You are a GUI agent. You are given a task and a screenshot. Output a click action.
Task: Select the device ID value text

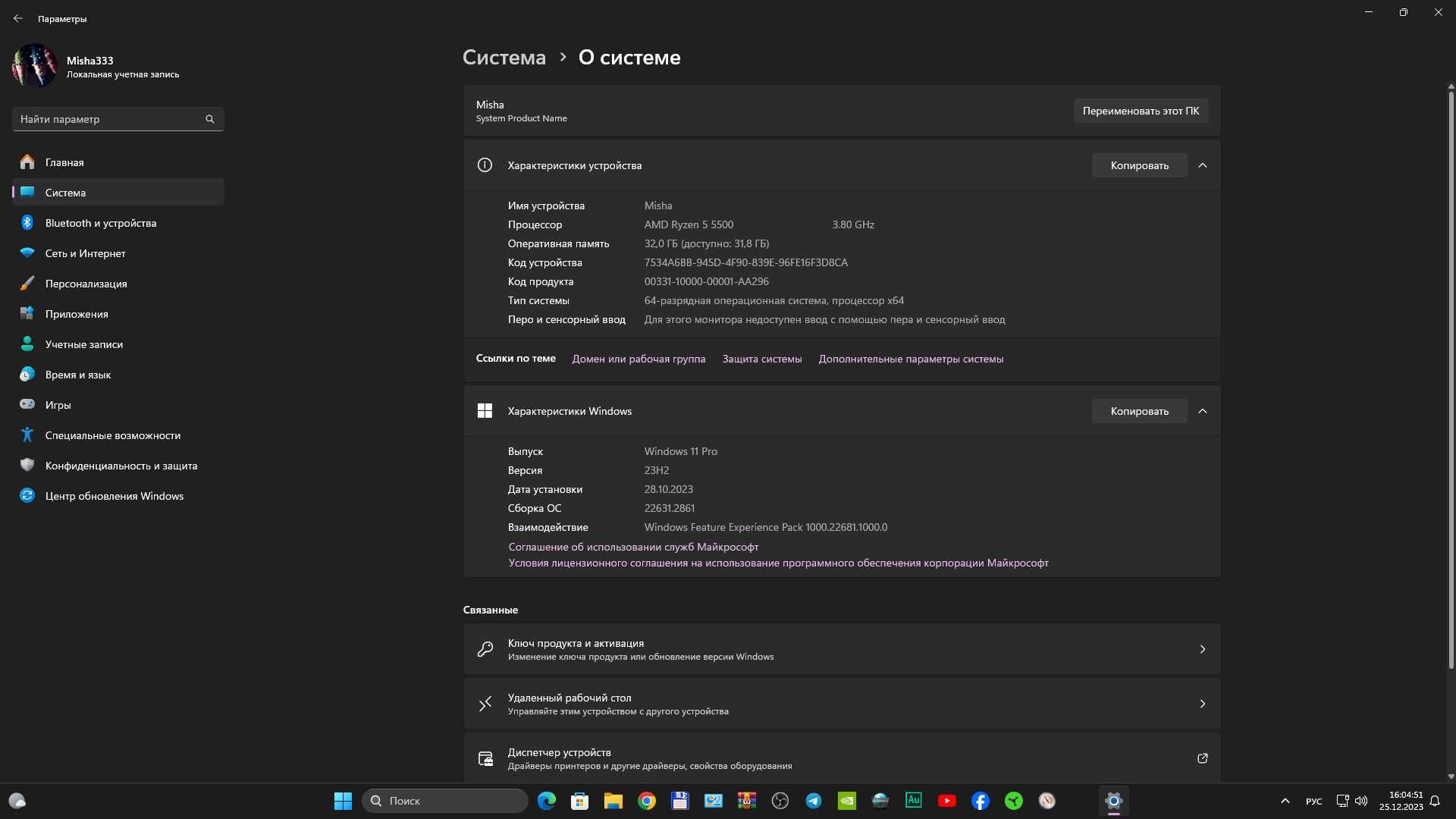click(746, 262)
